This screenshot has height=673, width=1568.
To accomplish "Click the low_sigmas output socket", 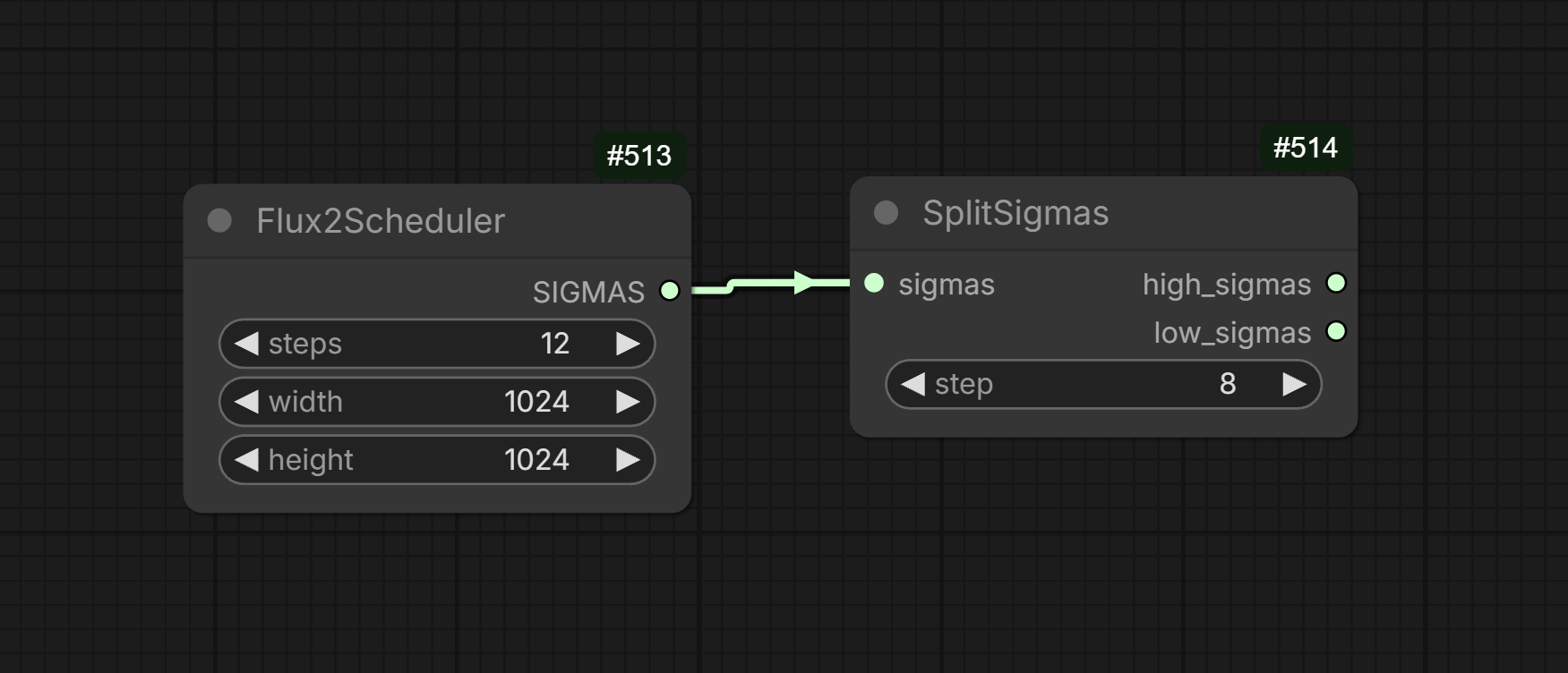I will point(1336,332).
